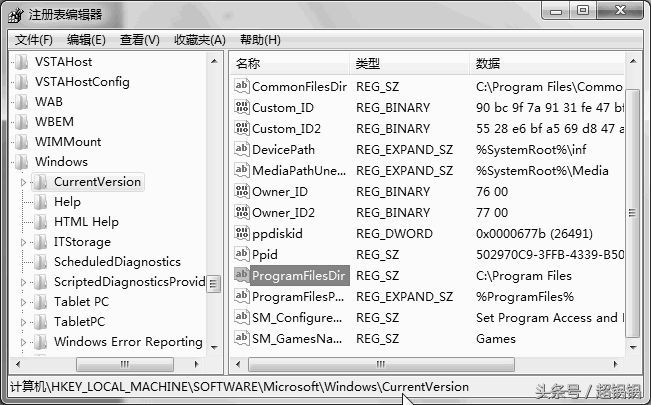Expand the Windows Error Reporting node

click(x=23, y=341)
